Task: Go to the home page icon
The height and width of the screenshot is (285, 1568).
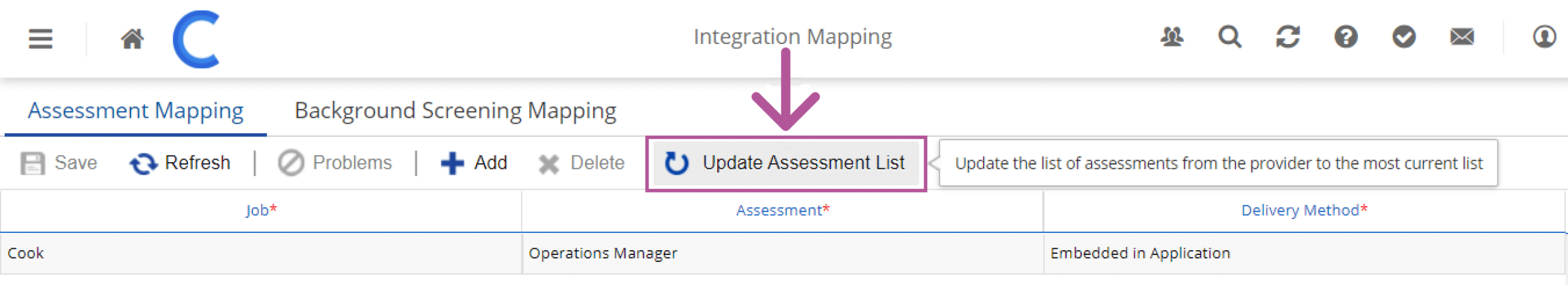Action: click(132, 39)
